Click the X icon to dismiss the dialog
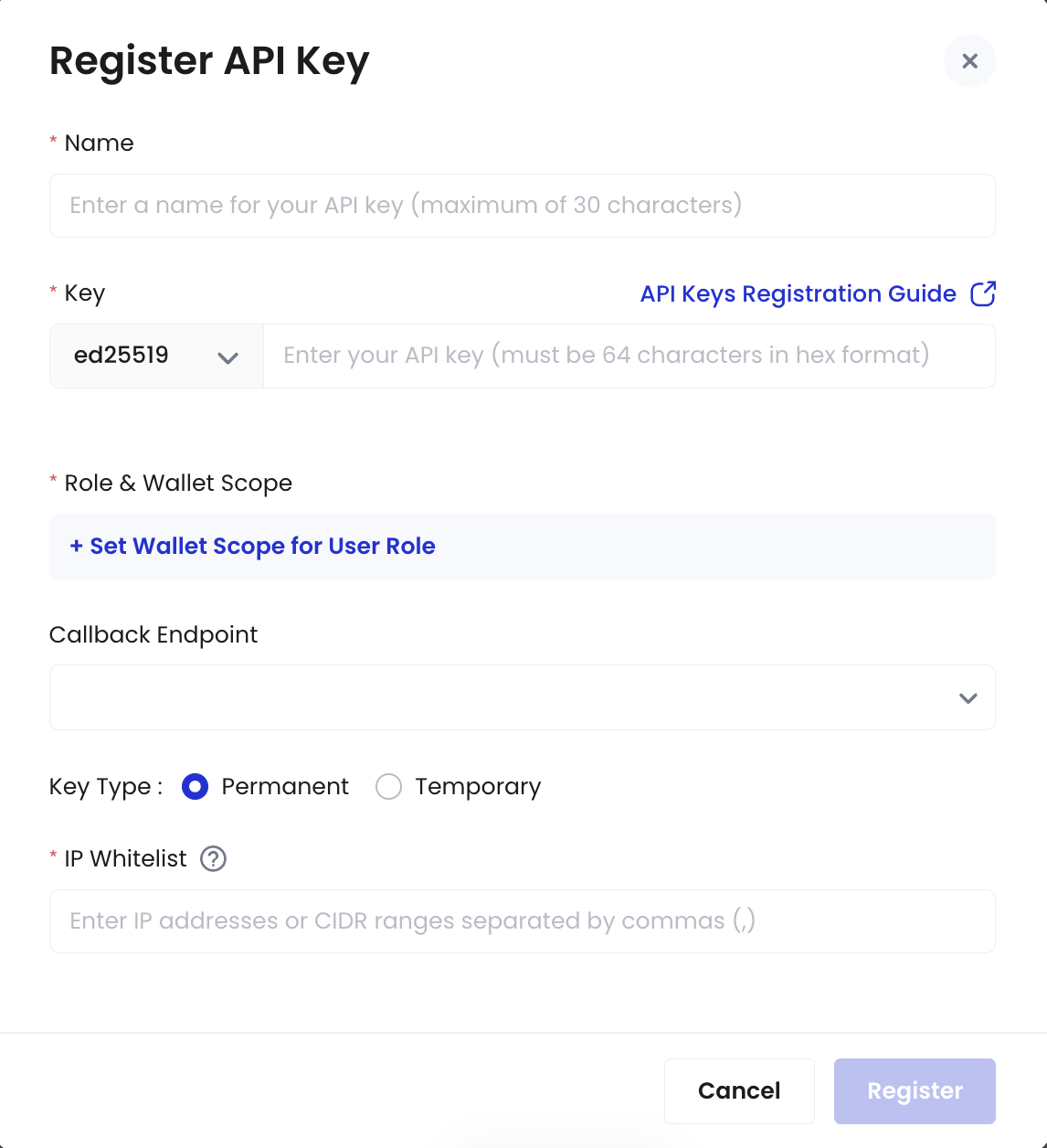The width and height of the screenshot is (1047, 1148). 969,60
